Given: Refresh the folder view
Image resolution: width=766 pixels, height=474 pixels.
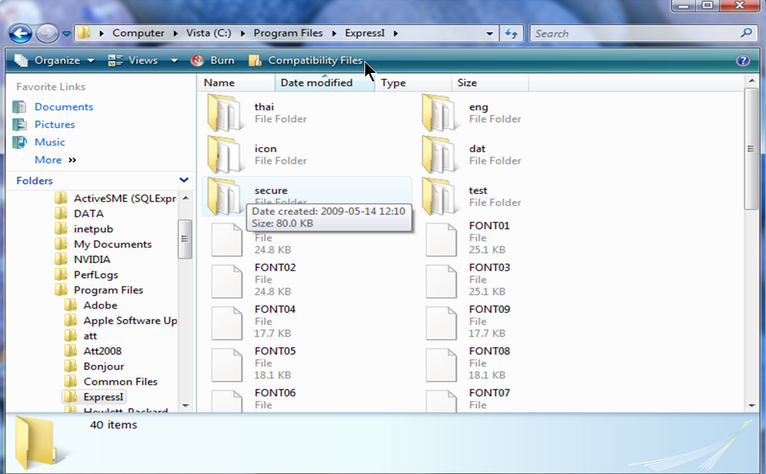Looking at the screenshot, I should (511, 34).
